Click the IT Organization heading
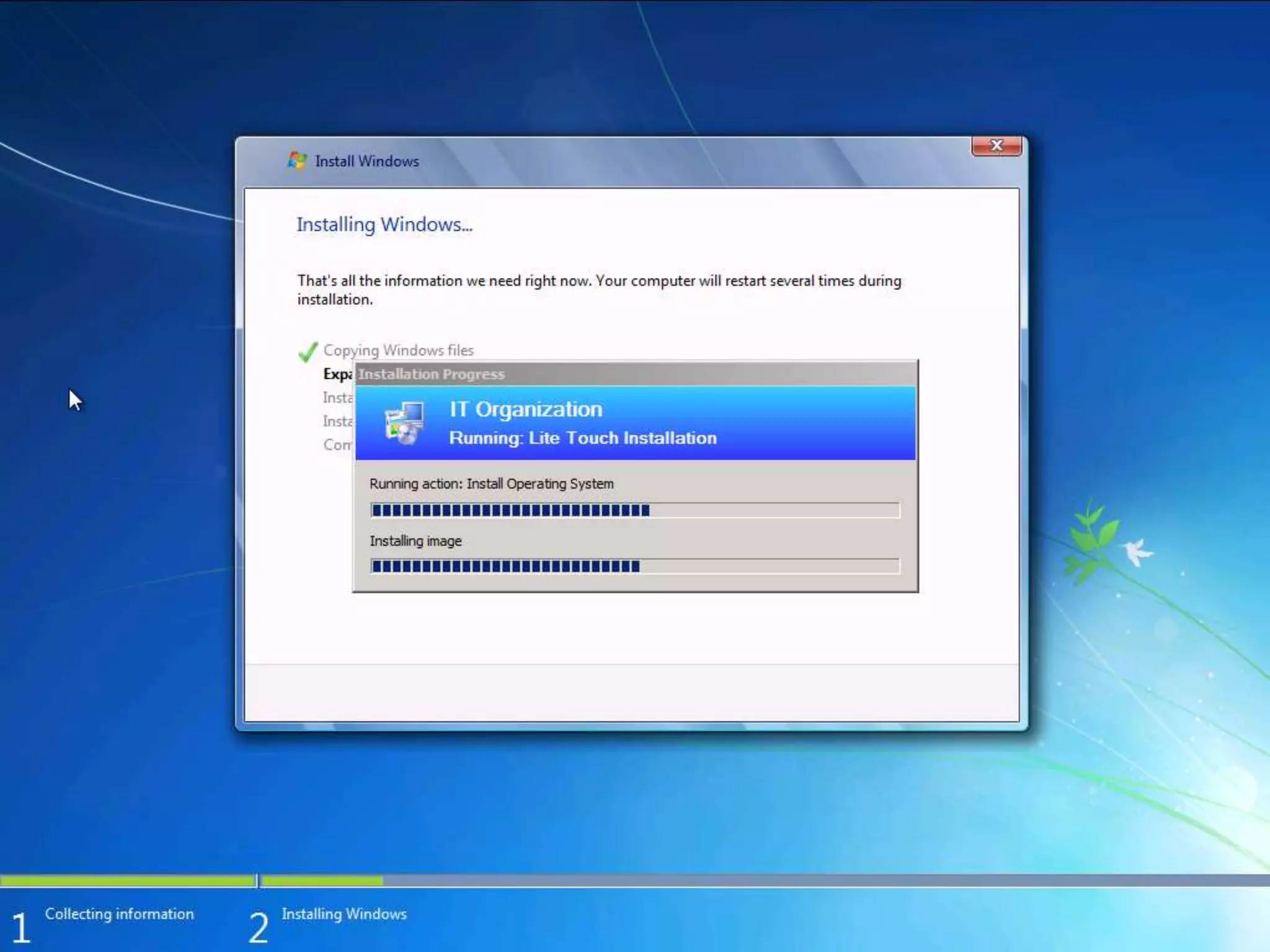Screen dimensions: 1270x952 pos(526,409)
